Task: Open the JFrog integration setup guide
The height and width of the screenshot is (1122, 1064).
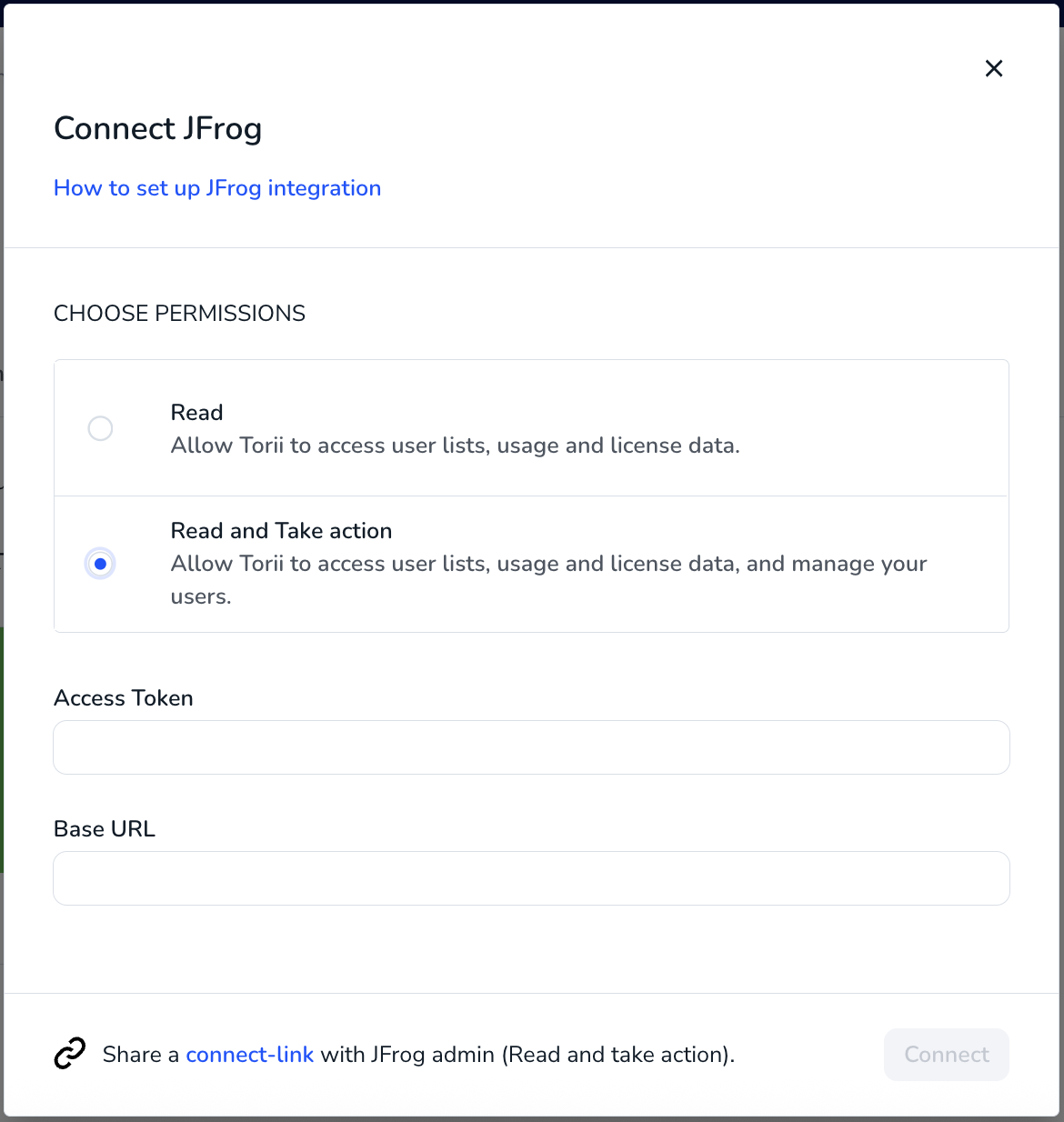Action: point(216,188)
